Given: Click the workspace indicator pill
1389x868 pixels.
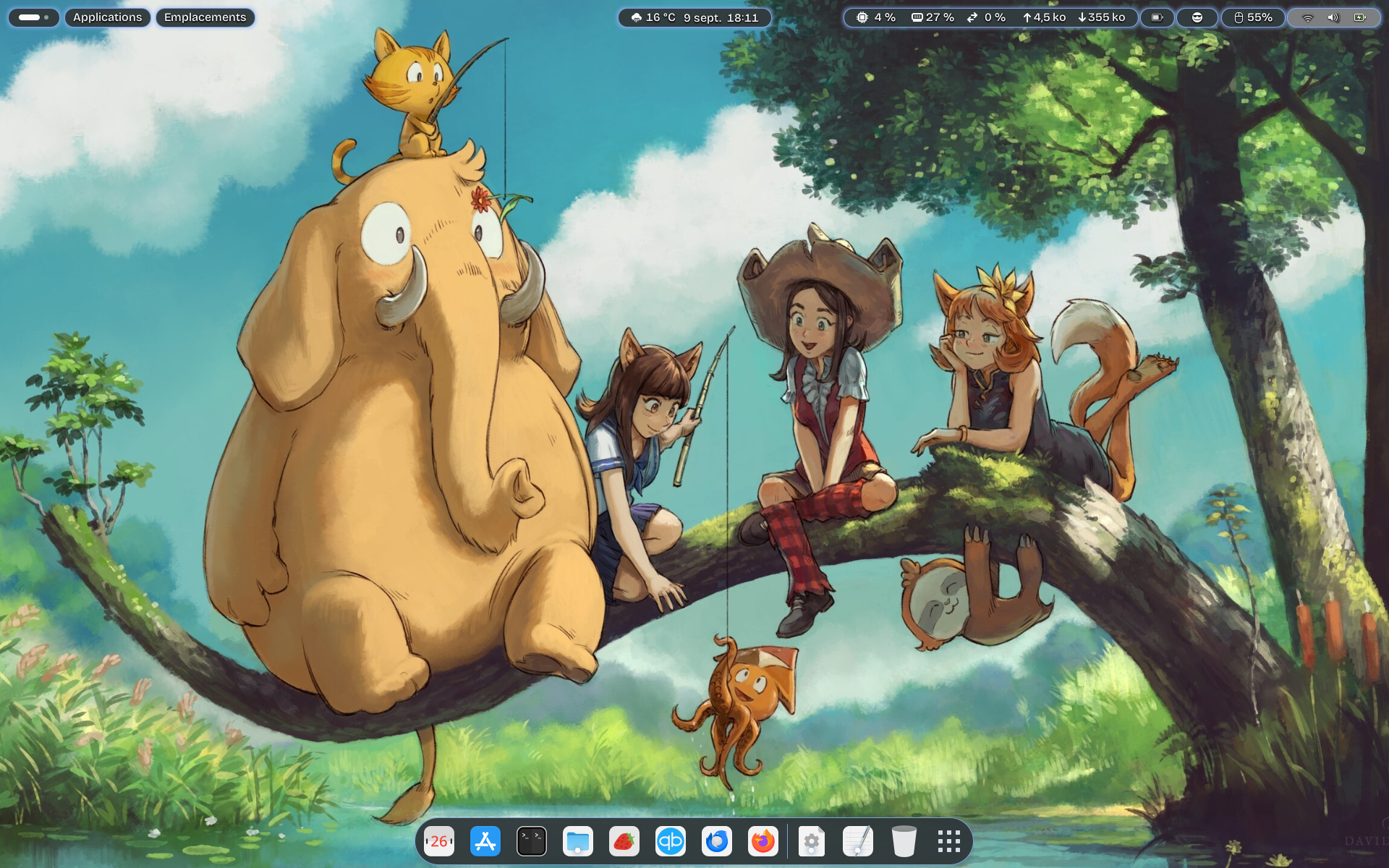Looking at the screenshot, I should [33, 17].
